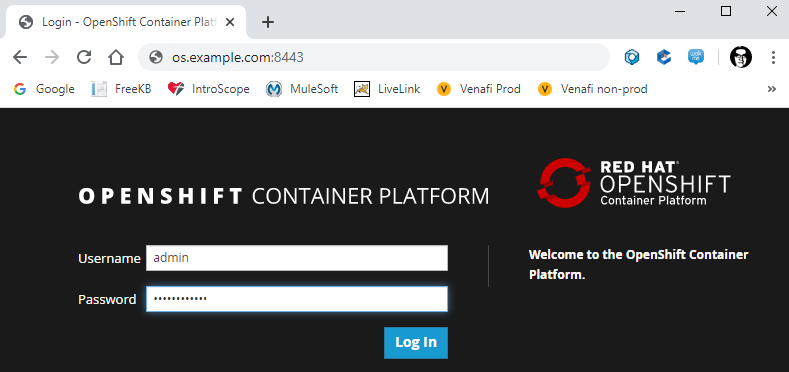Click the Log In button

(x=416, y=343)
